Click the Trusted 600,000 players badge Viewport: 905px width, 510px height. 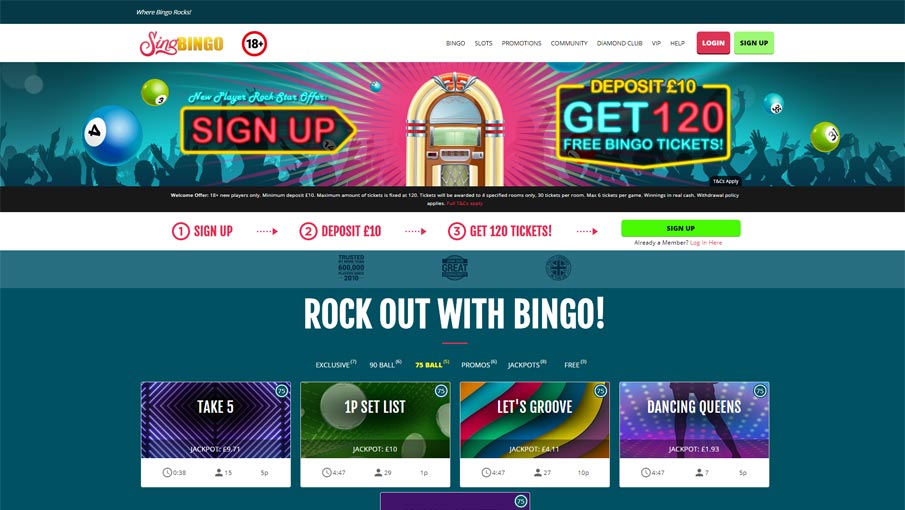point(351,268)
